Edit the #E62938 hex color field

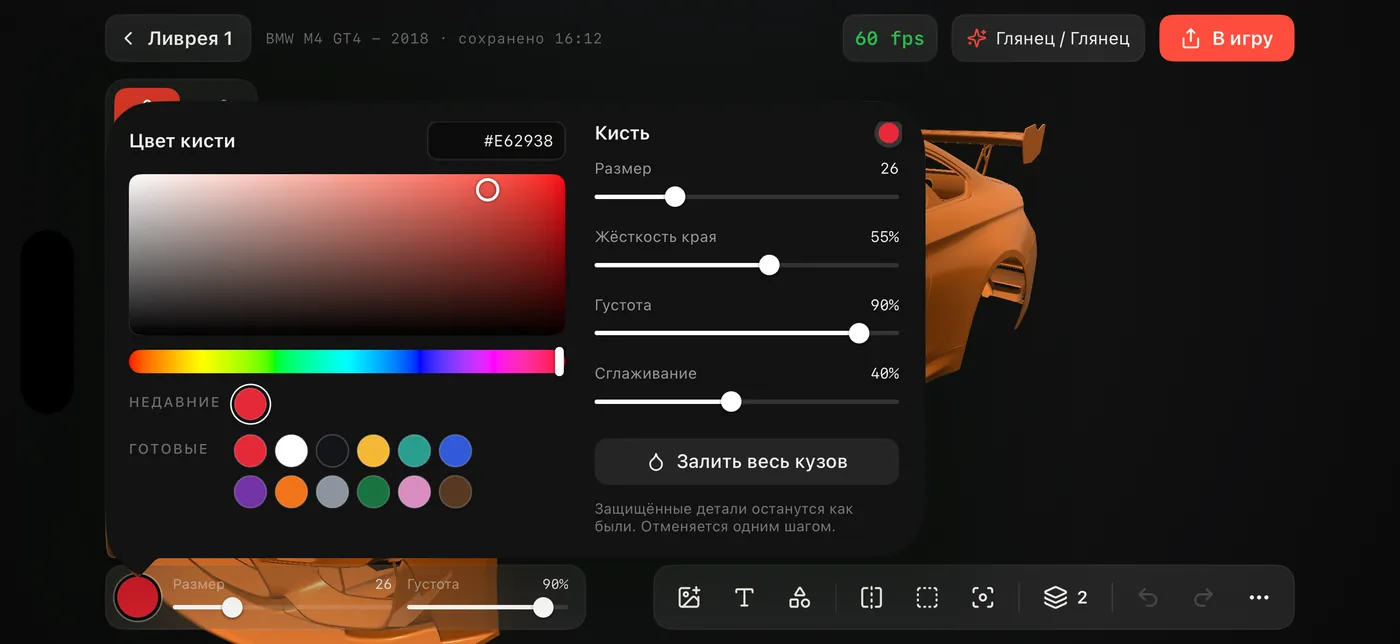pos(497,141)
